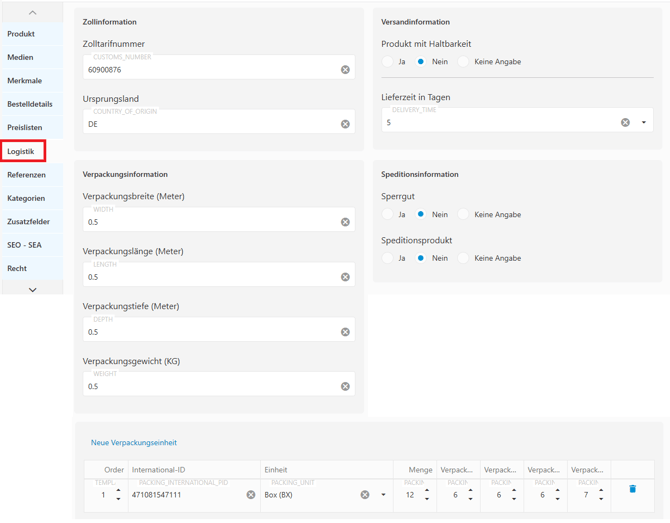Image resolution: width=670 pixels, height=523 pixels.
Task: Open the SEO - SEA sidebar section
Action: coord(25,245)
